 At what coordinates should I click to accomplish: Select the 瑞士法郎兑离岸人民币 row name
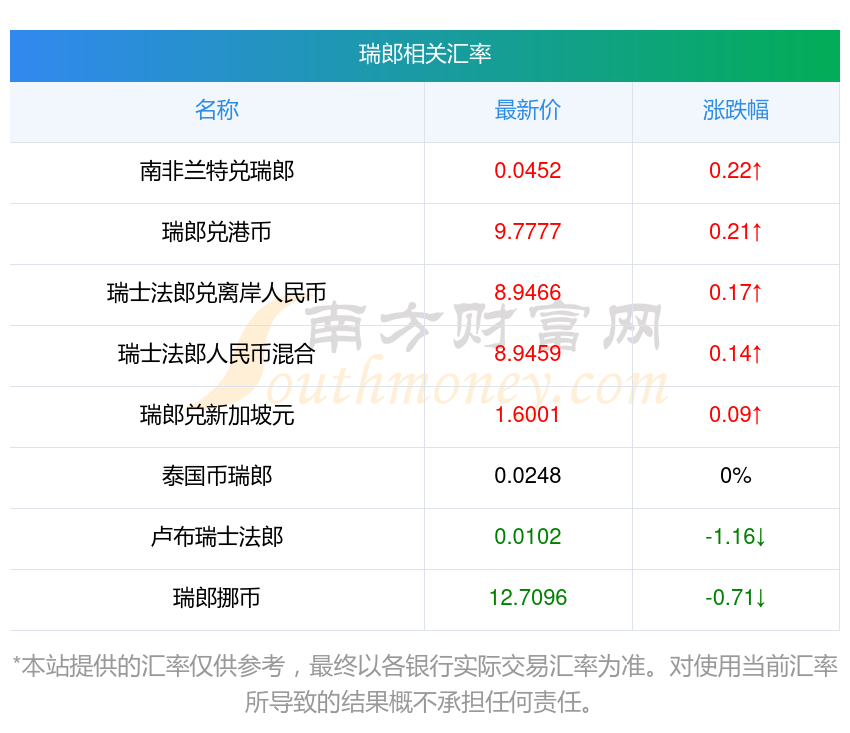(217, 293)
